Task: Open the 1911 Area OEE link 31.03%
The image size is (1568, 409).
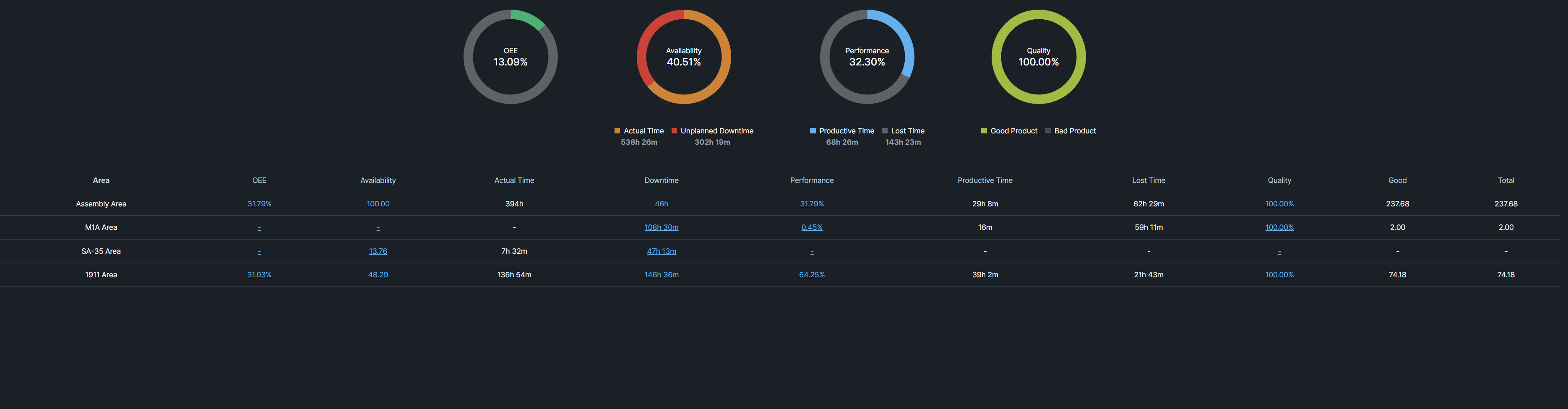Action: 259,274
